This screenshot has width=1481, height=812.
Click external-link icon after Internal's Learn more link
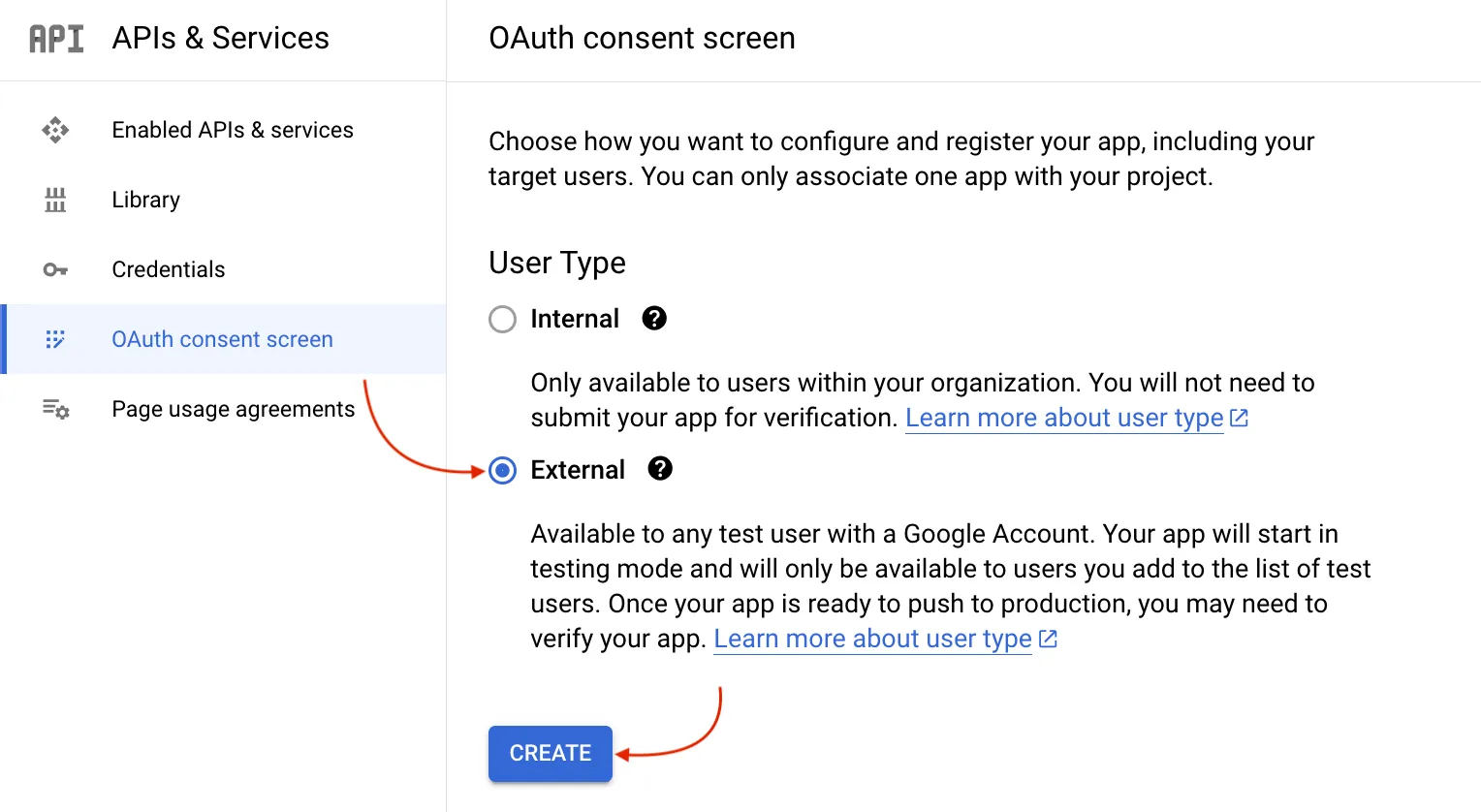pyautogui.click(x=1239, y=418)
